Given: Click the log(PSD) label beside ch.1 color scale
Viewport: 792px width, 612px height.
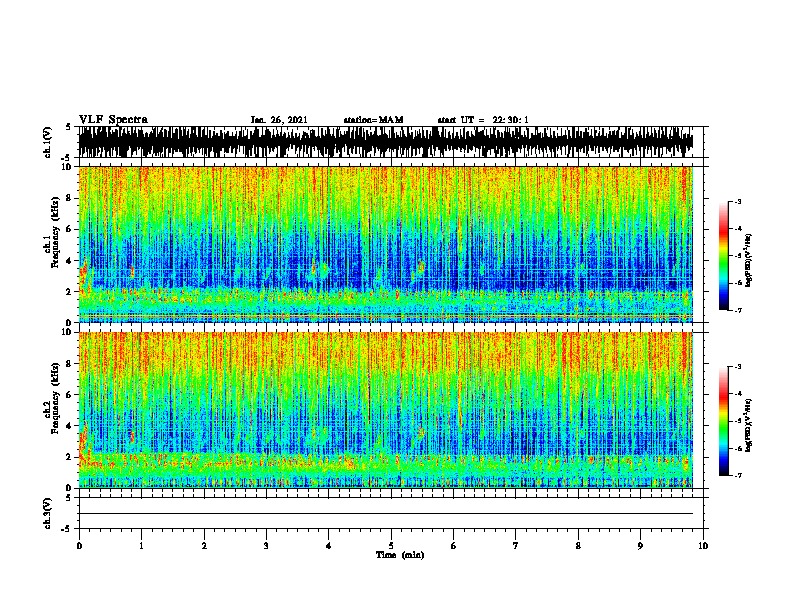Looking at the screenshot, I should click(x=749, y=260).
